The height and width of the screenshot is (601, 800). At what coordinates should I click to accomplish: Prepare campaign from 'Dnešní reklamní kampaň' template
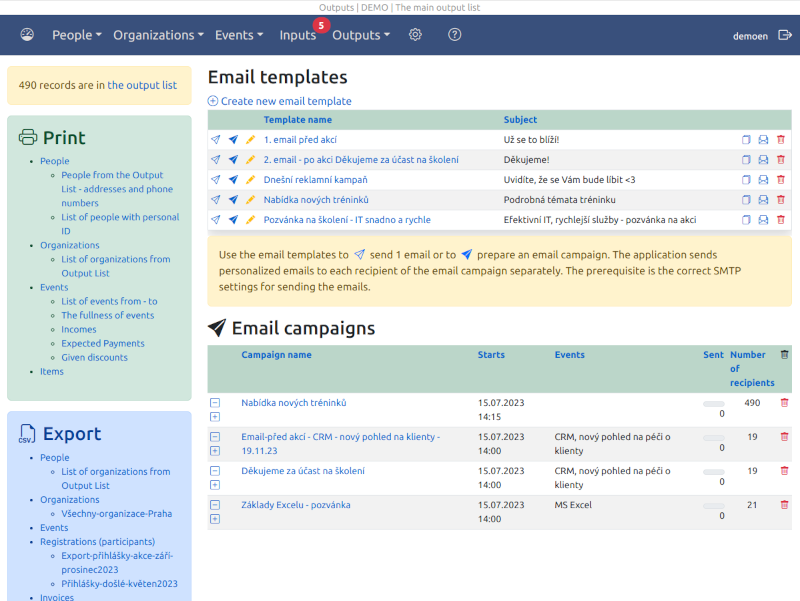coord(233,180)
